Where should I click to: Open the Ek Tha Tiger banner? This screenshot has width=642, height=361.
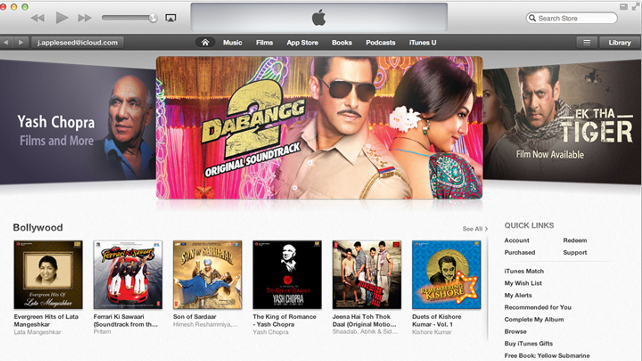tap(562, 122)
